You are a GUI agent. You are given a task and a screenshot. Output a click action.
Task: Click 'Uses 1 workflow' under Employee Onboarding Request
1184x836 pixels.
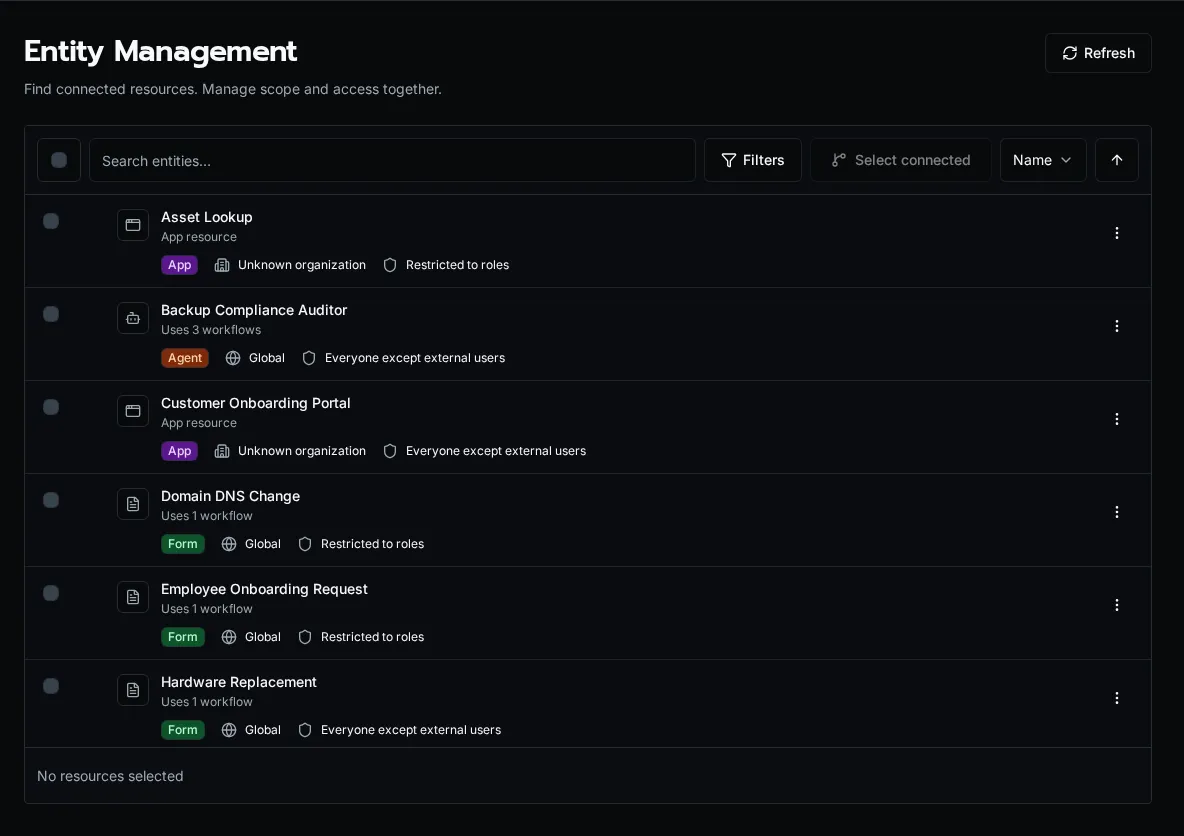tap(207, 608)
